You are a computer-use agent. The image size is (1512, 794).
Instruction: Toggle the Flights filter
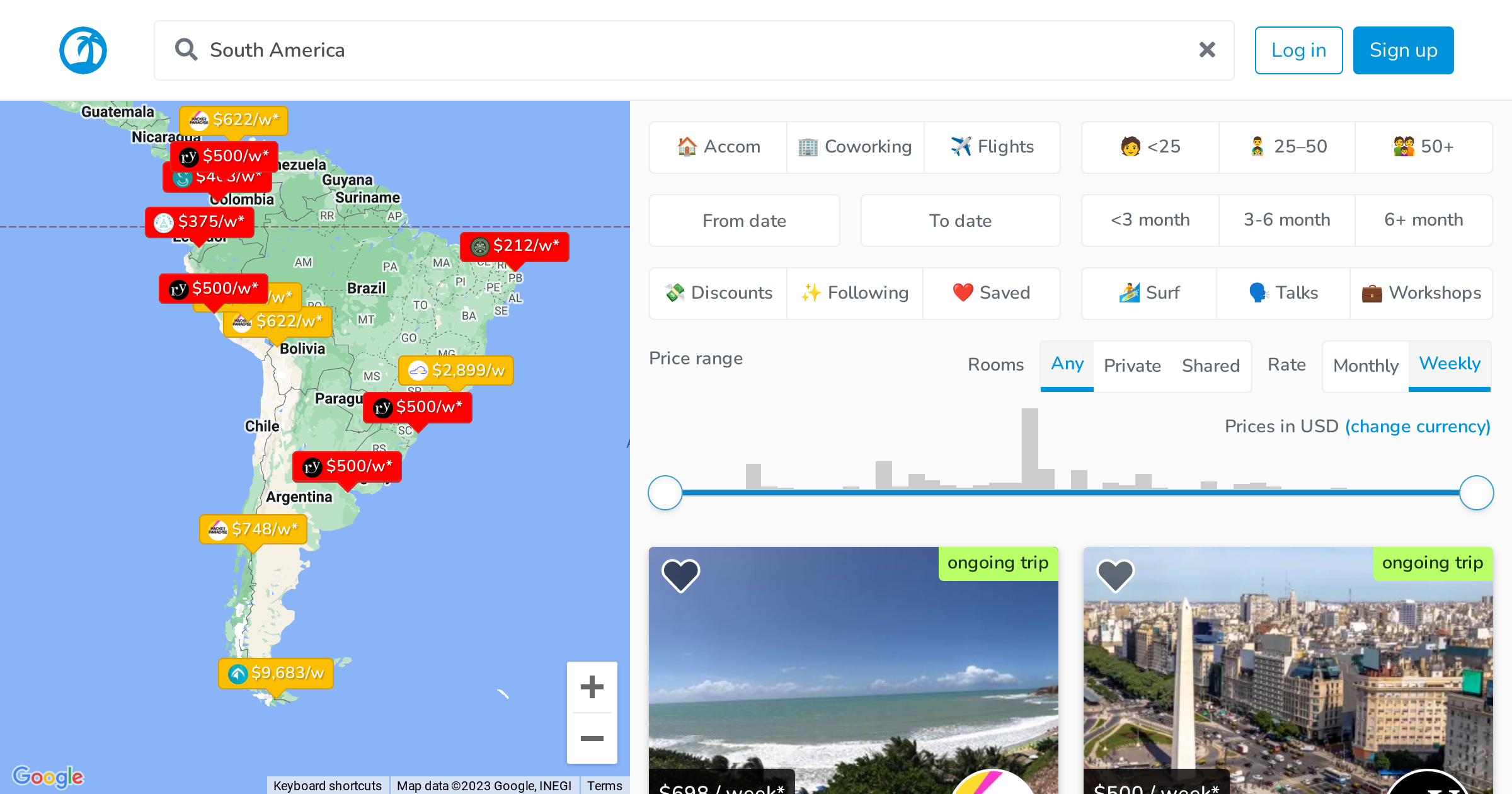click(x=992, y=147)
